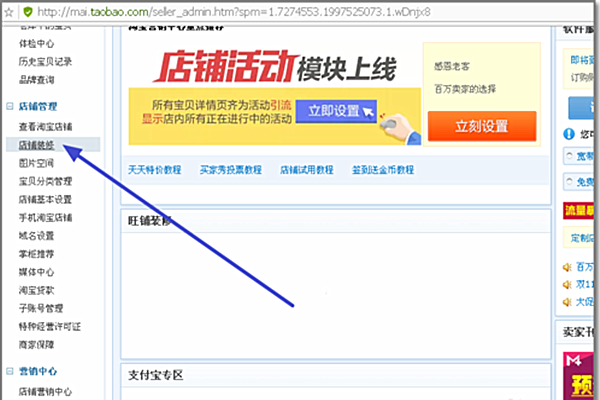Open 域名设置 in the sidebar
The width and height of the screenshot is (600, 400).
tap(36, 236)
